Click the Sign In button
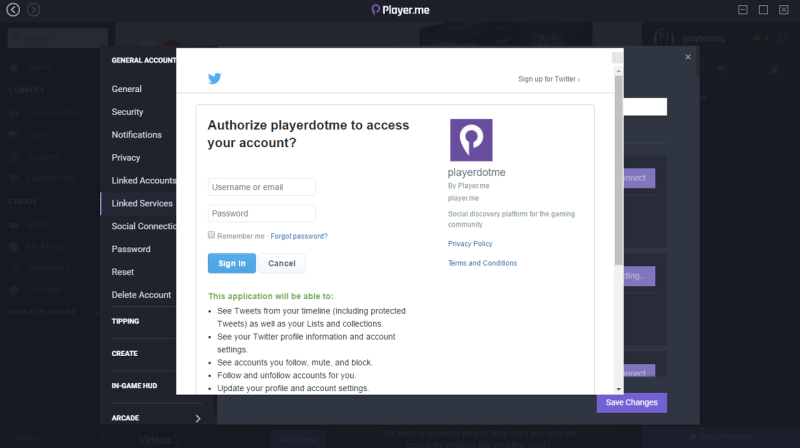The image size is (800, 448). (x=232, y=263)
